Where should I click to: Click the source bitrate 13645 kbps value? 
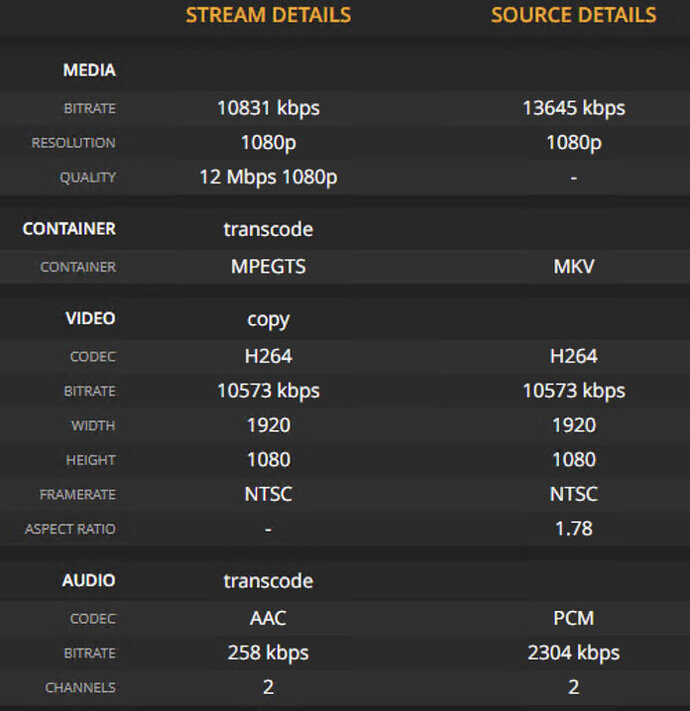pyautogui.click(x=573, y=108)
